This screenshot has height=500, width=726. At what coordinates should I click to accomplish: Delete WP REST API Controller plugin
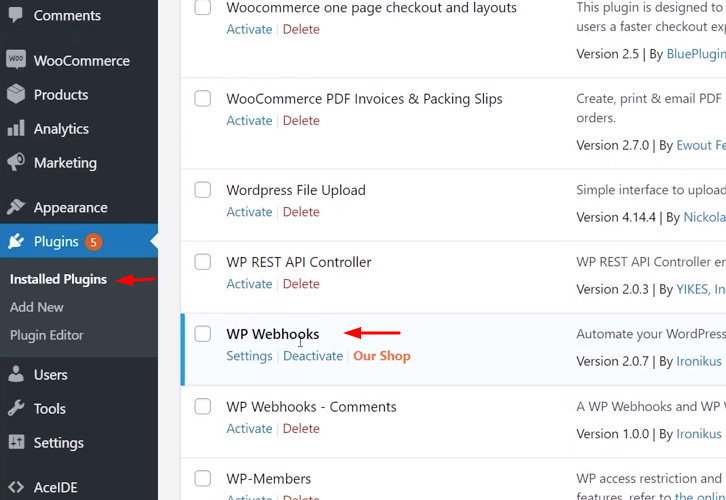[x=301, y=283]
